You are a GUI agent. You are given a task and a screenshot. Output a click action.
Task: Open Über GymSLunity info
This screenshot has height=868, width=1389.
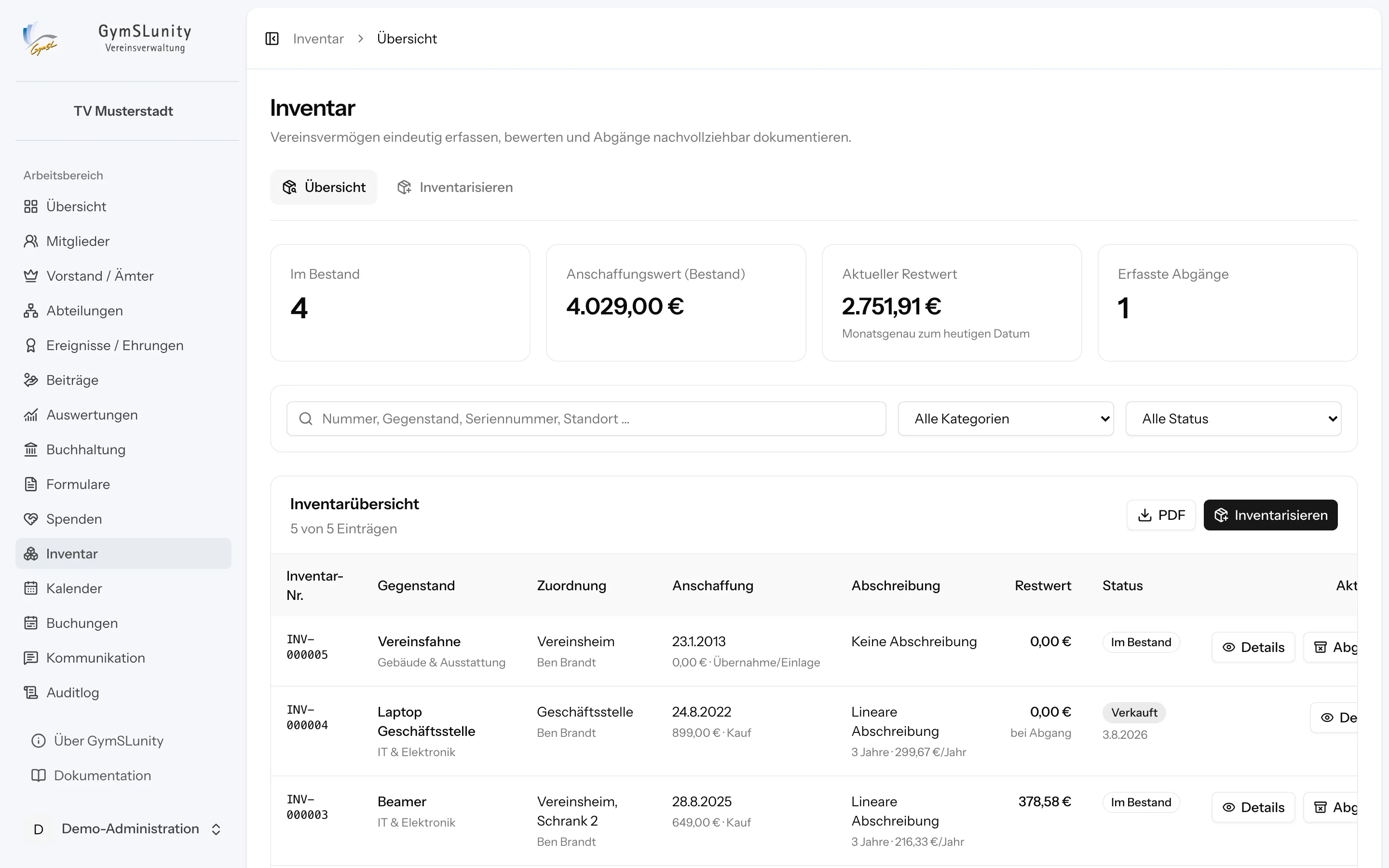pos(123,741)
